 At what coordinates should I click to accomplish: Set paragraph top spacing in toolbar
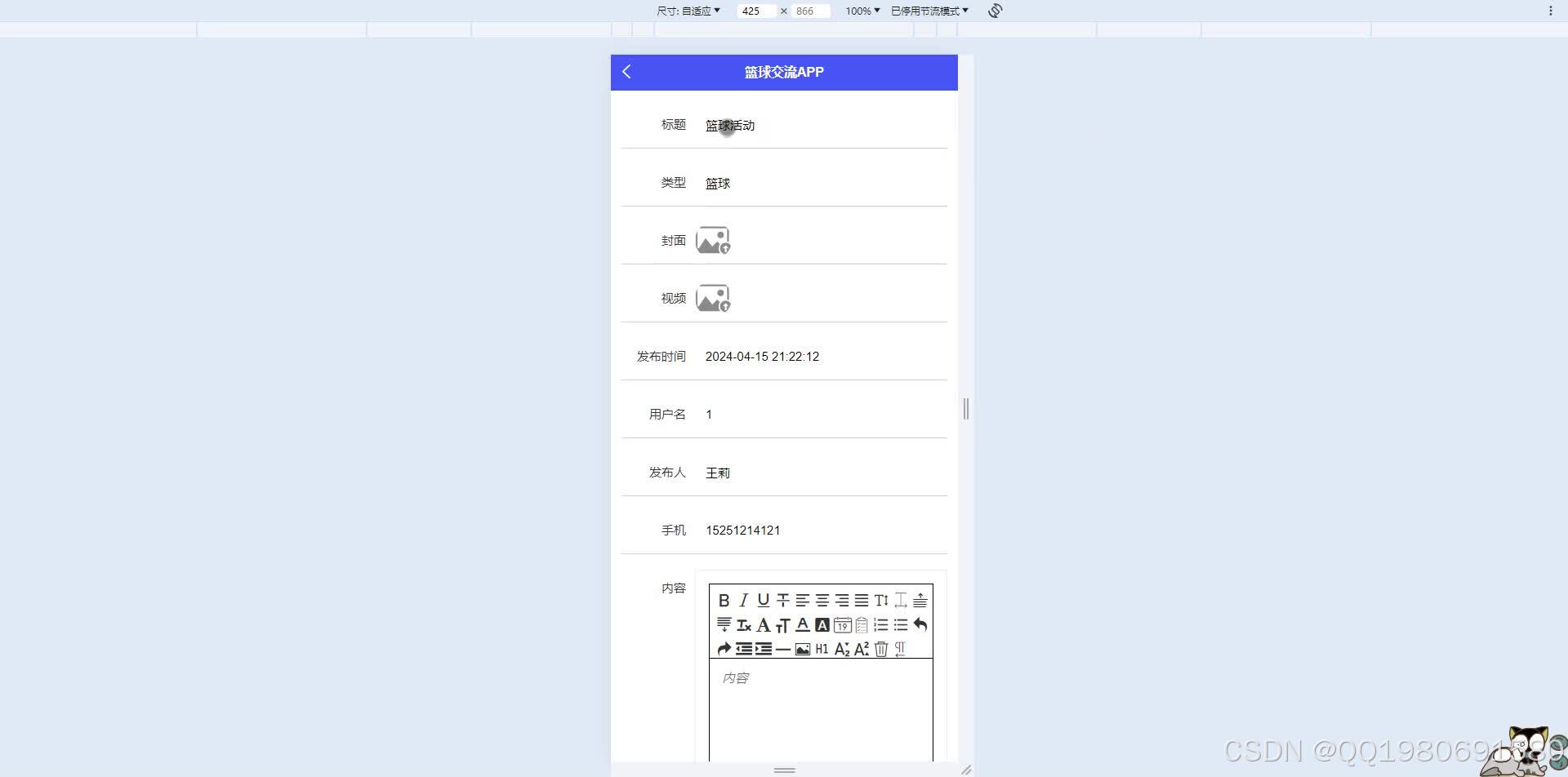(x=920, y=601)
